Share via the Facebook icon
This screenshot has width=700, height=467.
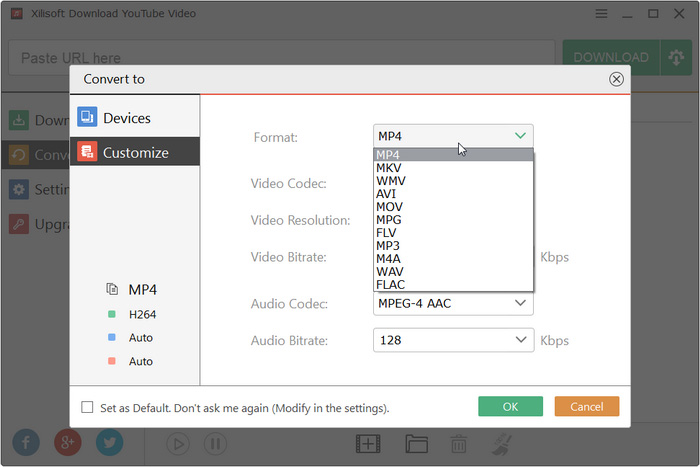click(26, 442)
